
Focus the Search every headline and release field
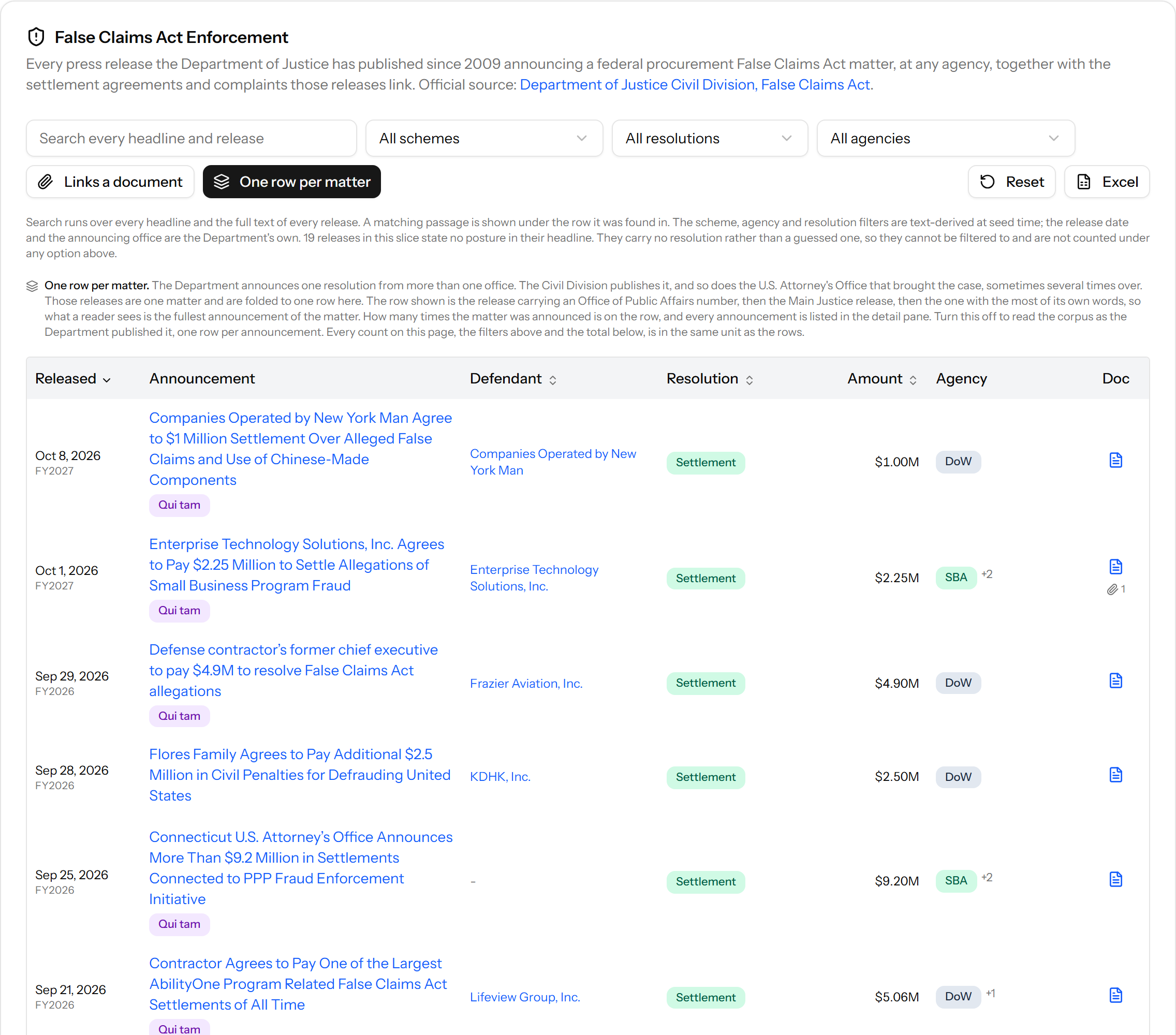click(x=191, y=138)
